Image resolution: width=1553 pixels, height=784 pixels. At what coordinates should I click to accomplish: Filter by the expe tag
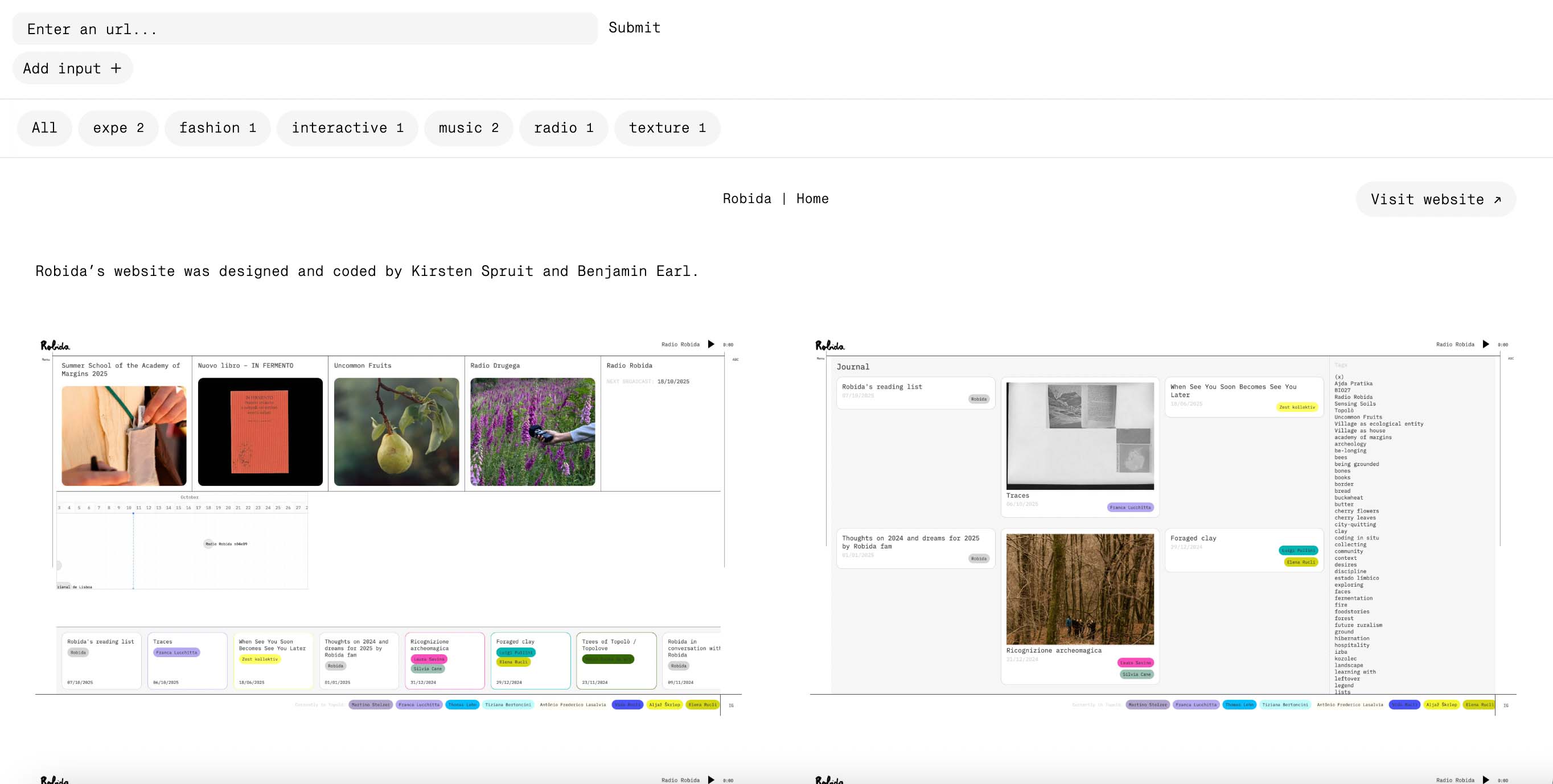(118, 128)
